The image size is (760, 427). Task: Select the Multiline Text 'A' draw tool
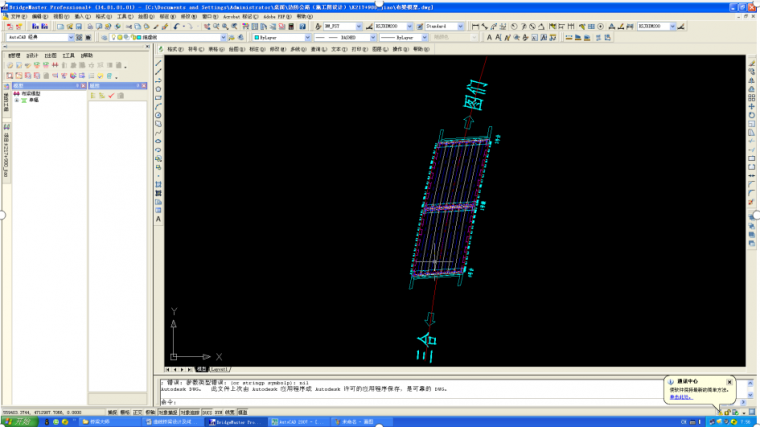click(x=158, y=219)
